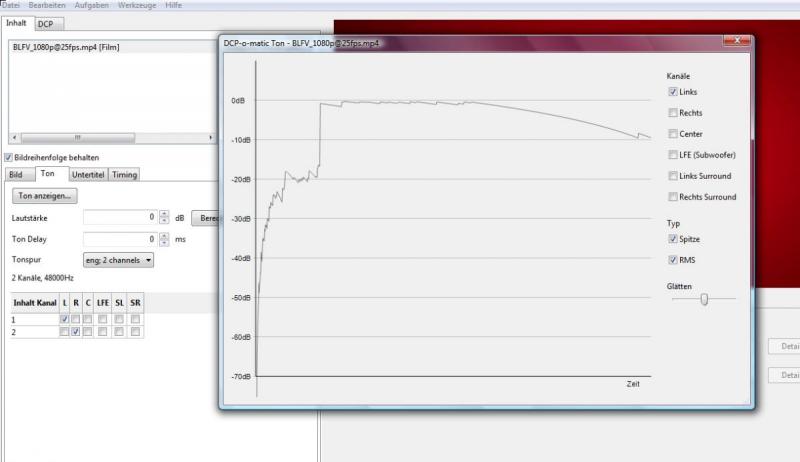Enable the Center channel checkbox
Screen dimensions: 800x462
click(x=673, y=134)
